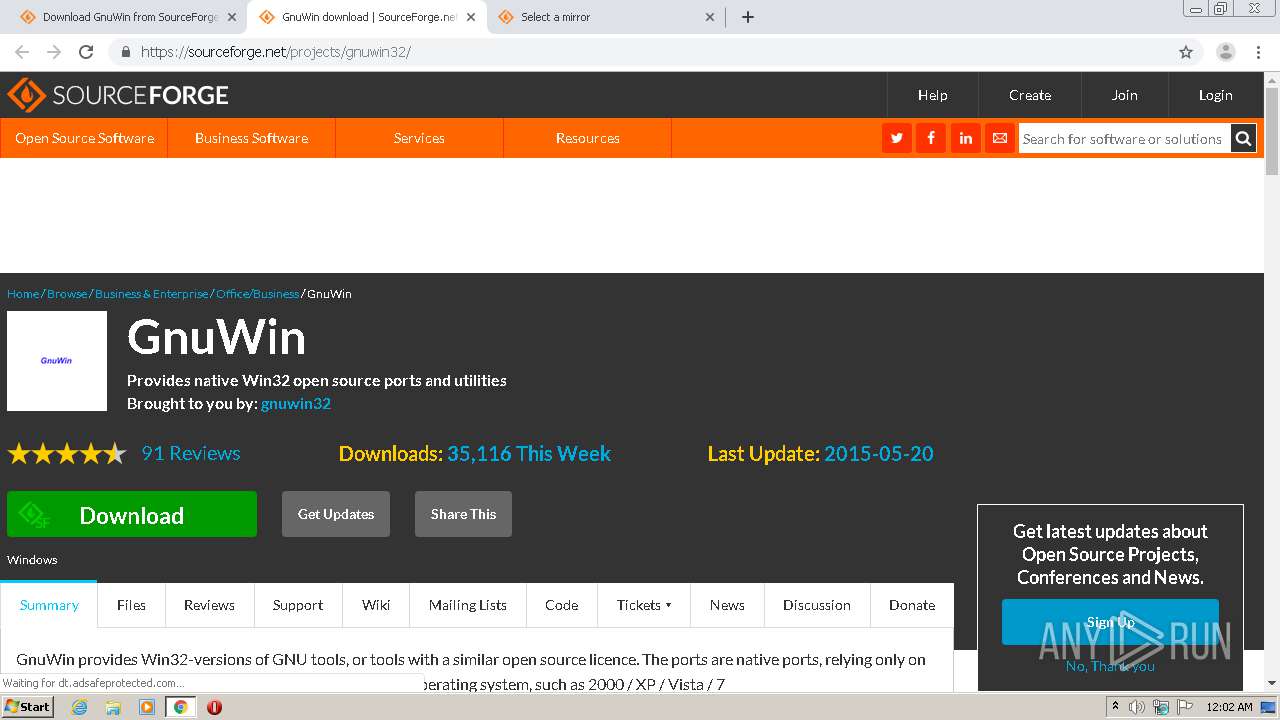Open the Chrome profile avatar icon
The height and width of the screenshot is (720, 1280).
[1226, 52]
